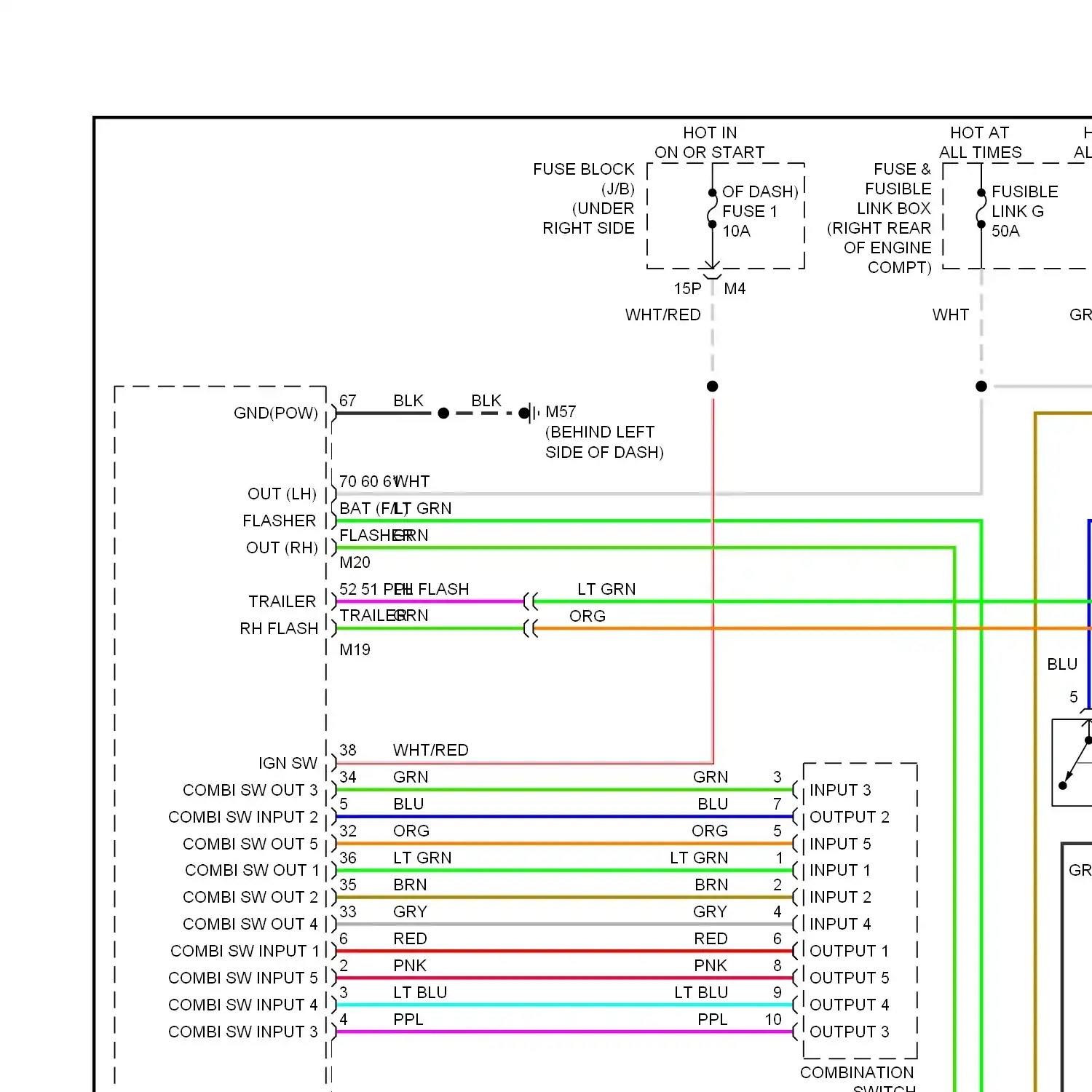The image size is (1092, 1092).
Task: Click the COMBINATION component label
Action: pos(857,1073)
